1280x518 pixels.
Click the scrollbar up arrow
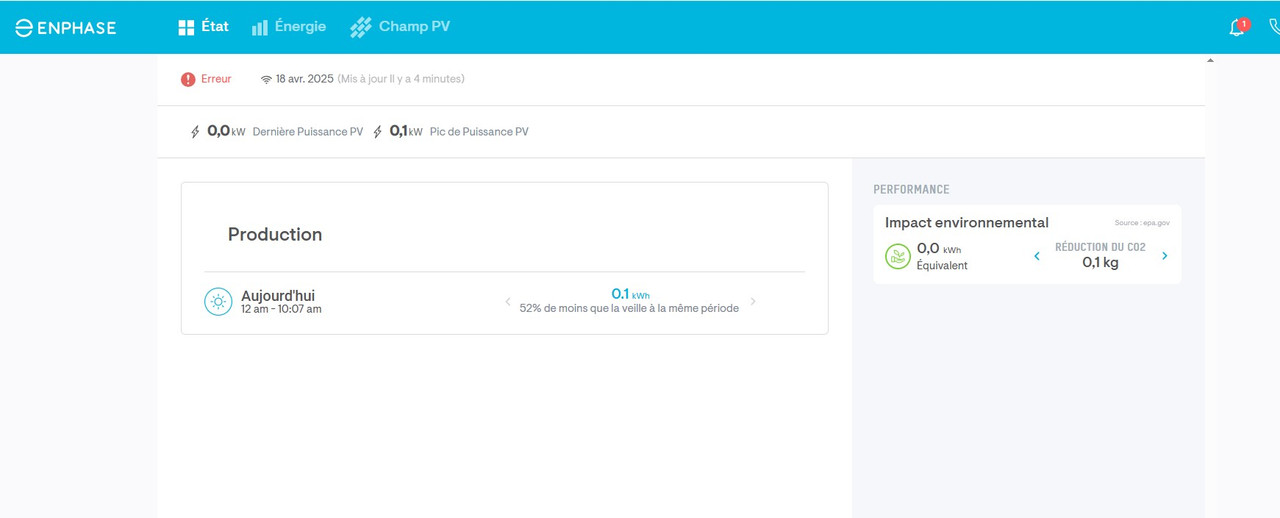click(x=1210, y=61)
